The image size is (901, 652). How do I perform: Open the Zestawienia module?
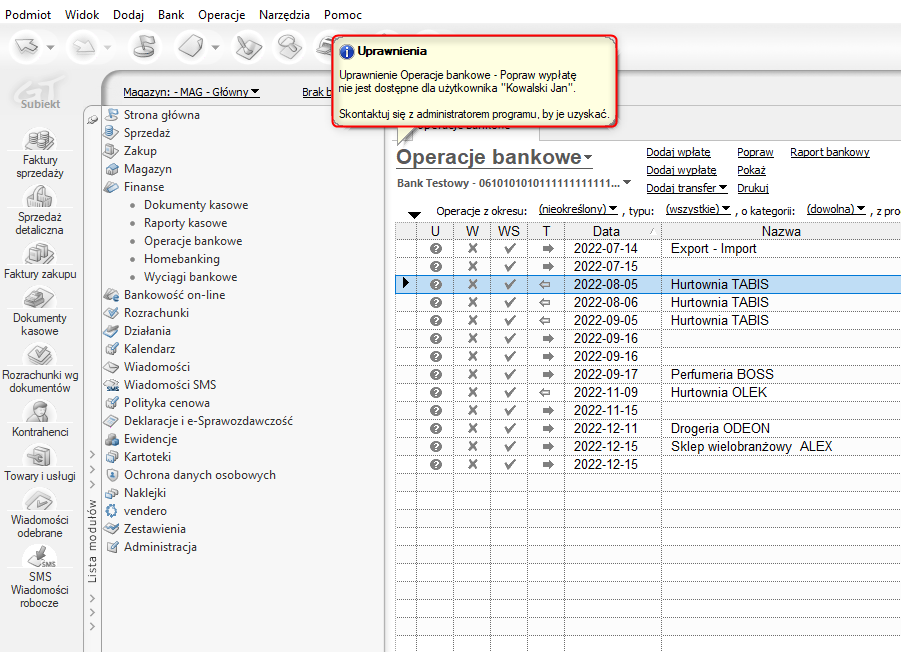point(155,529)
